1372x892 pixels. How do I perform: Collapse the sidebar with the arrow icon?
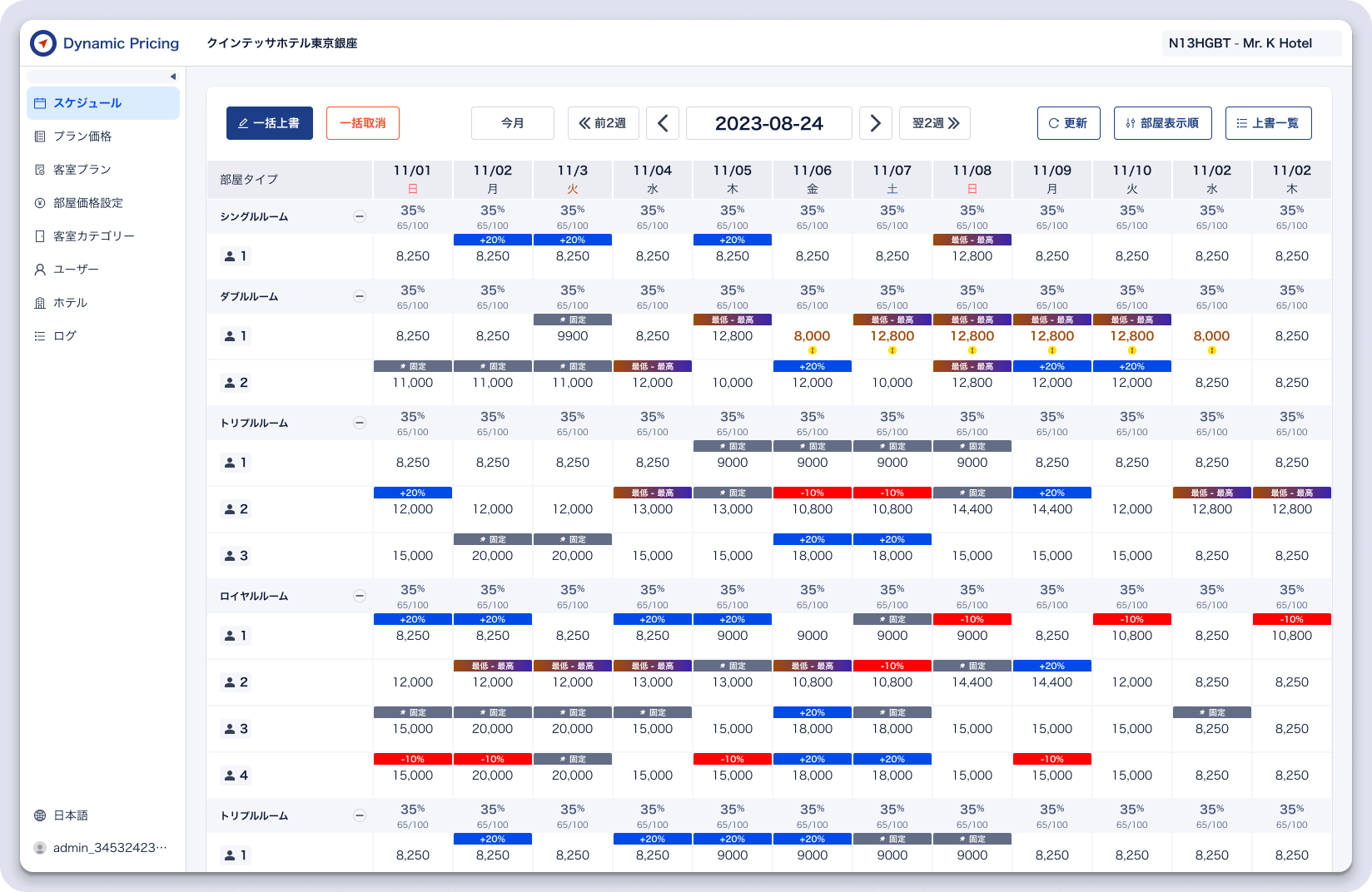(173, 77)
